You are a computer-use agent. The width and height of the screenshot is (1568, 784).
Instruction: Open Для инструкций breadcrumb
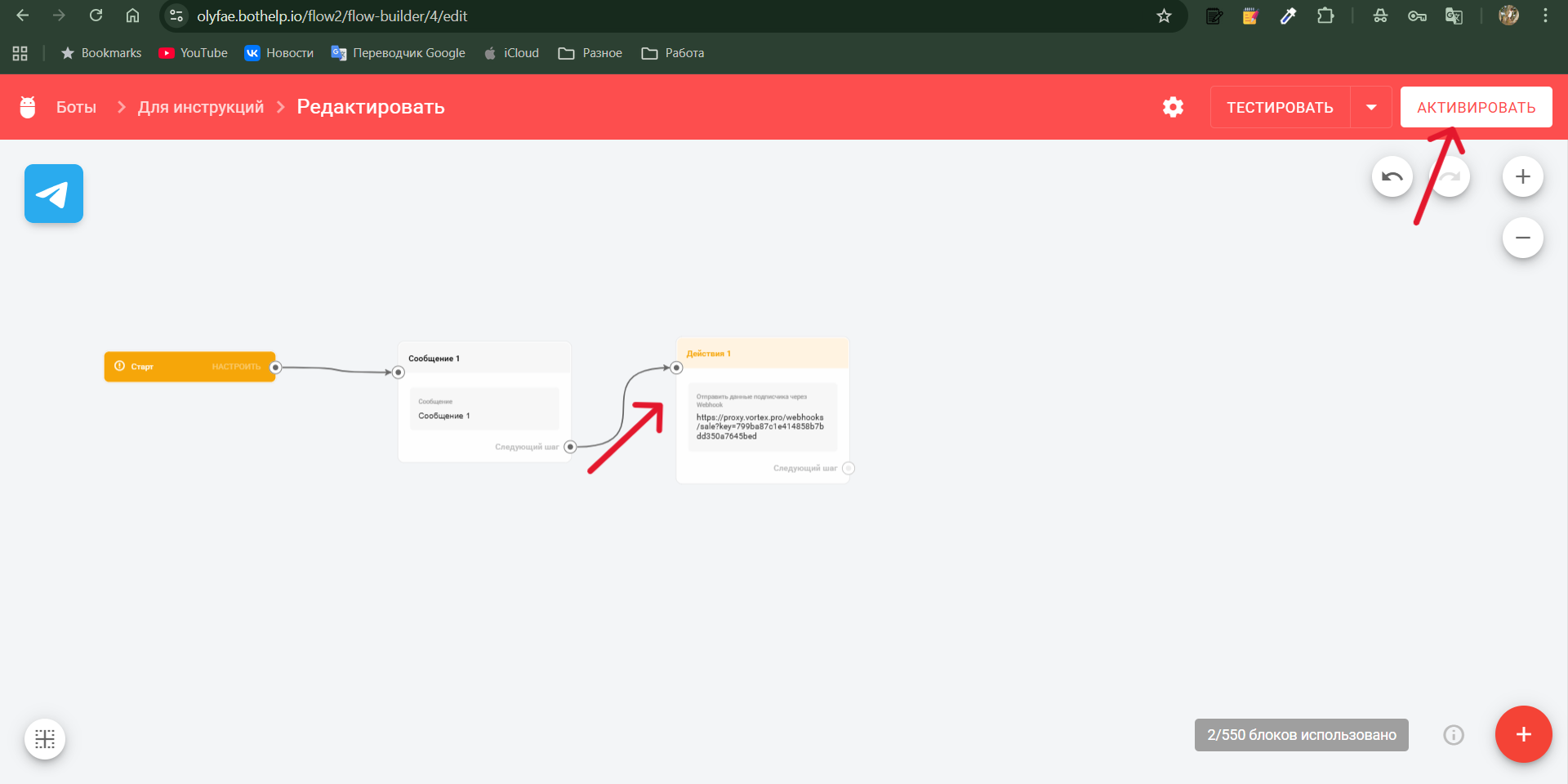pyautogui.click(x=201, y=107)
